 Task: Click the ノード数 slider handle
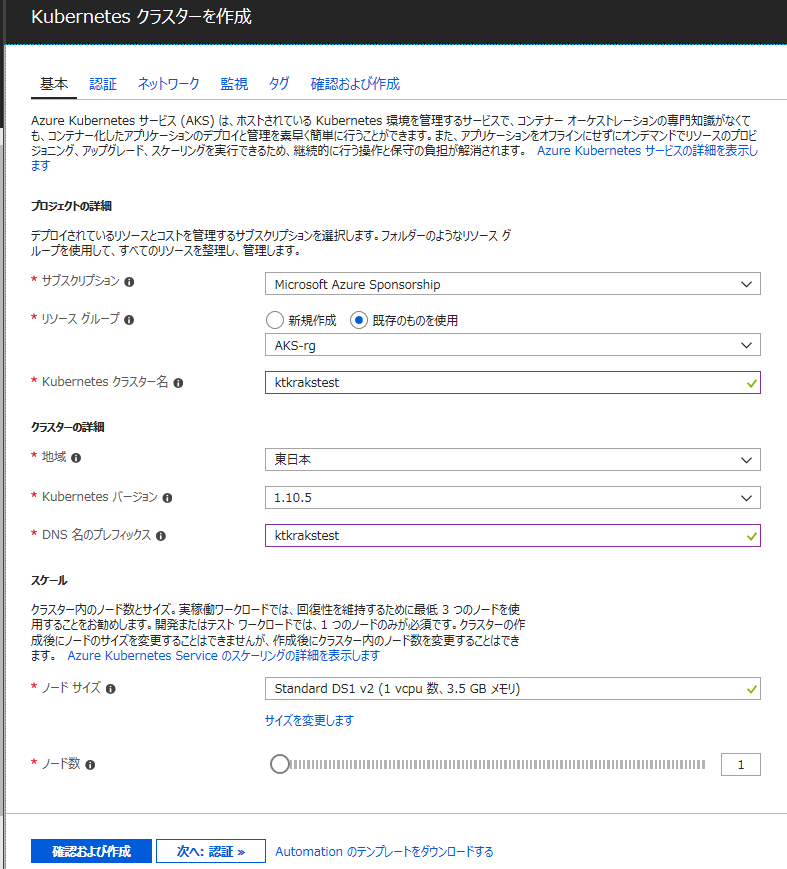click(280, 764)
